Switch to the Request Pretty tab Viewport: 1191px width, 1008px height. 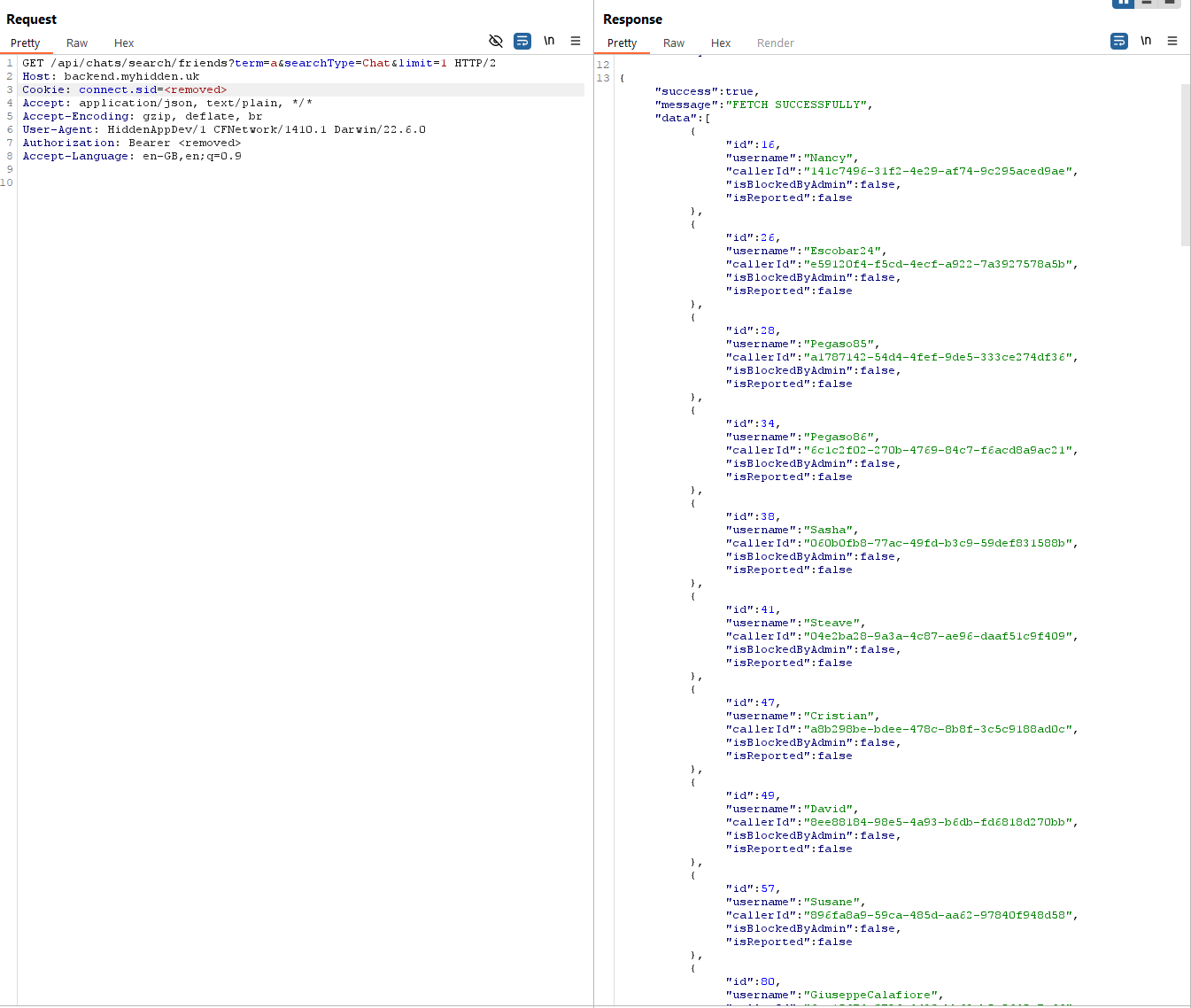click(x=26, y=43)
